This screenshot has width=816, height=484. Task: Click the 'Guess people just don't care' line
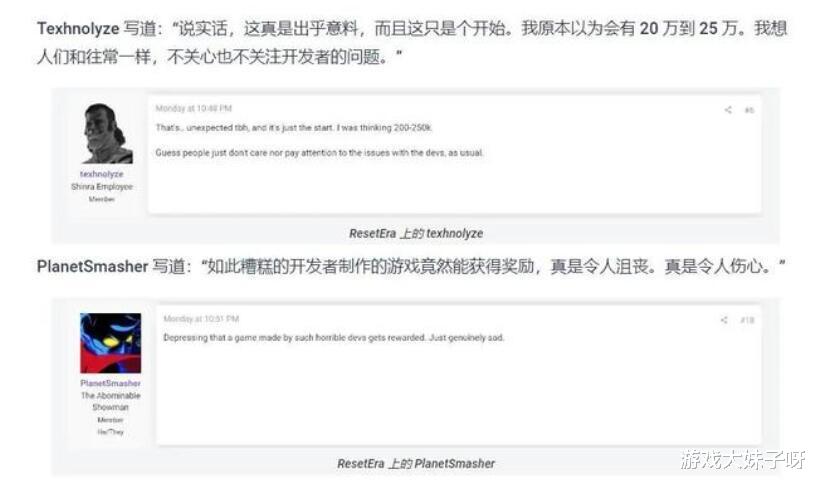coord(320,152)
